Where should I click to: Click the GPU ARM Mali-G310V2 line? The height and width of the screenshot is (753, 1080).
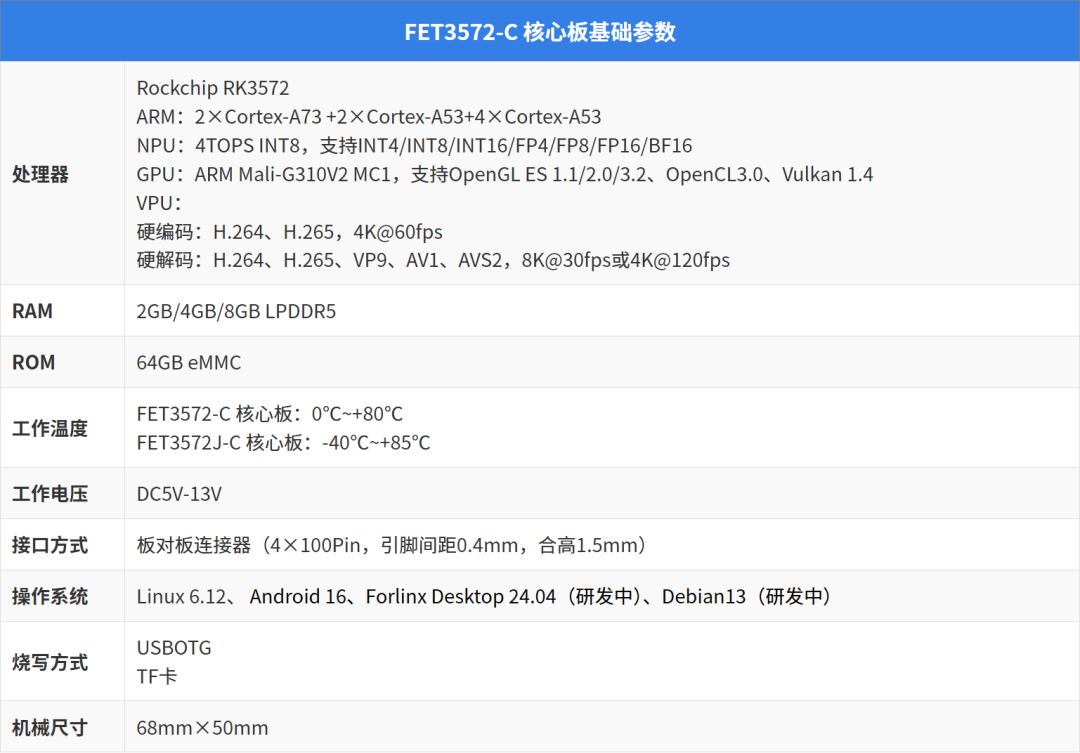click(x=504, y=175)
